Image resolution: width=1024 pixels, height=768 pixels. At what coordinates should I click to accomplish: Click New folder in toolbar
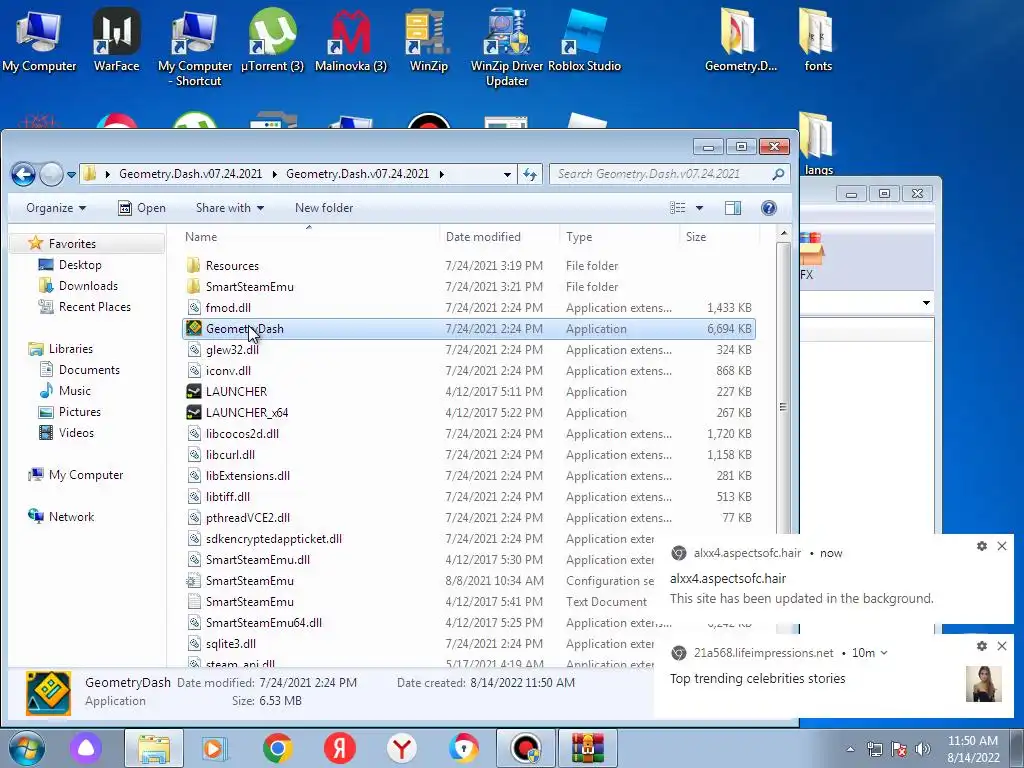tap(324, 208)
